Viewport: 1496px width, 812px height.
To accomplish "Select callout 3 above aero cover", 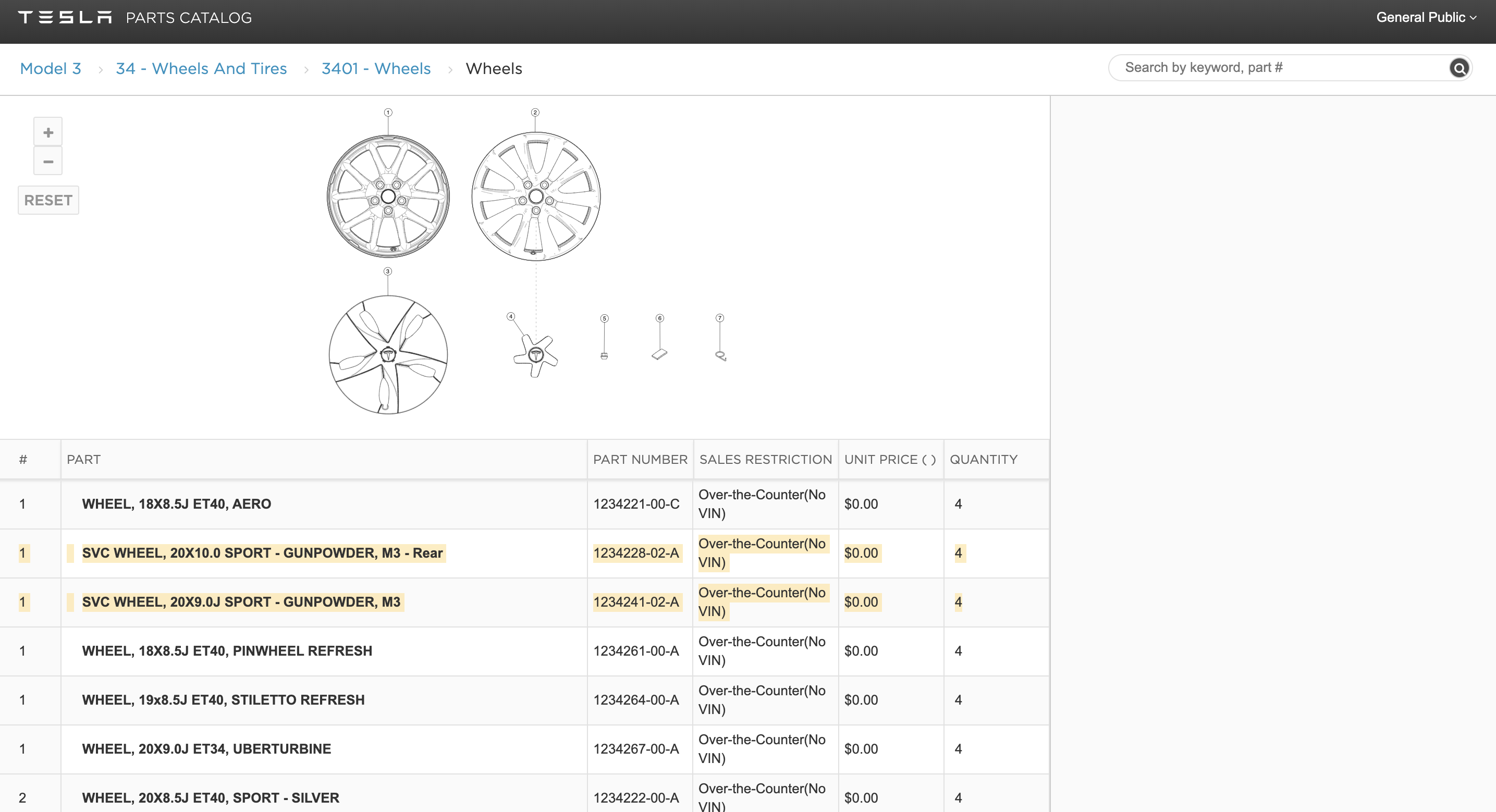I will tap(387, 271).
